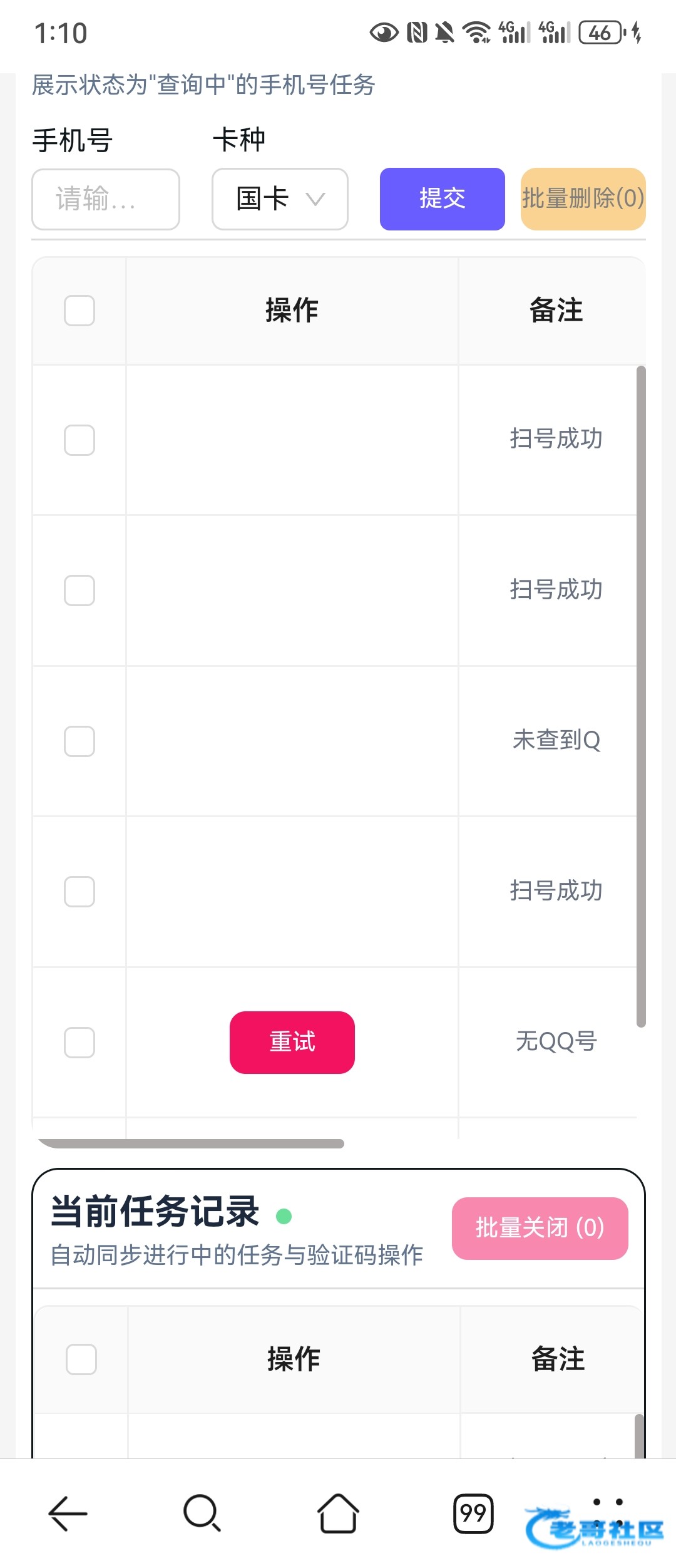Viewport: 676px width, 1568px height.
Task: Open the tabs counter showing 99
Action: pos(473,1514)
